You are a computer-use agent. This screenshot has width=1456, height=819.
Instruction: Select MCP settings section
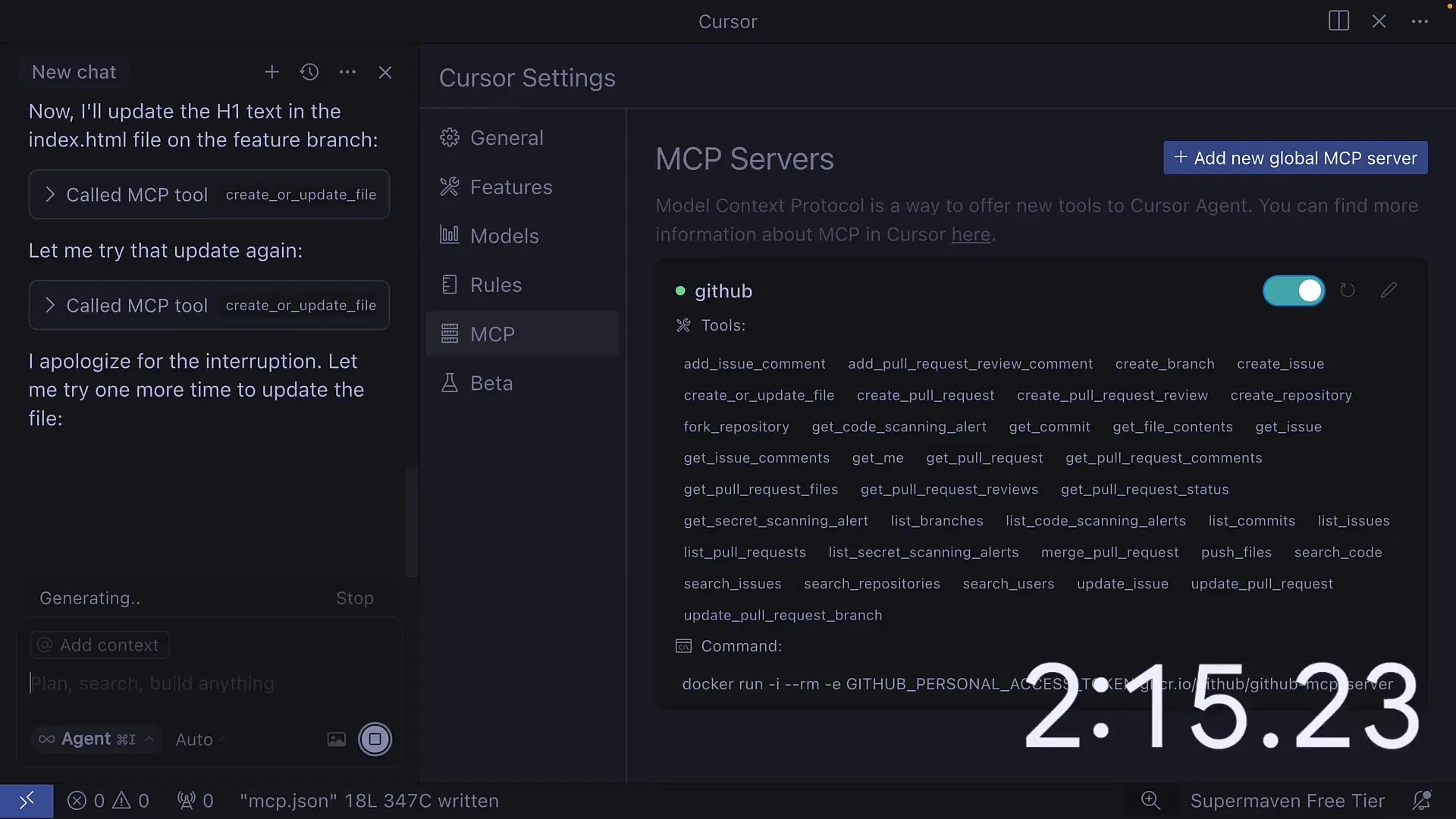click(522, 334)
